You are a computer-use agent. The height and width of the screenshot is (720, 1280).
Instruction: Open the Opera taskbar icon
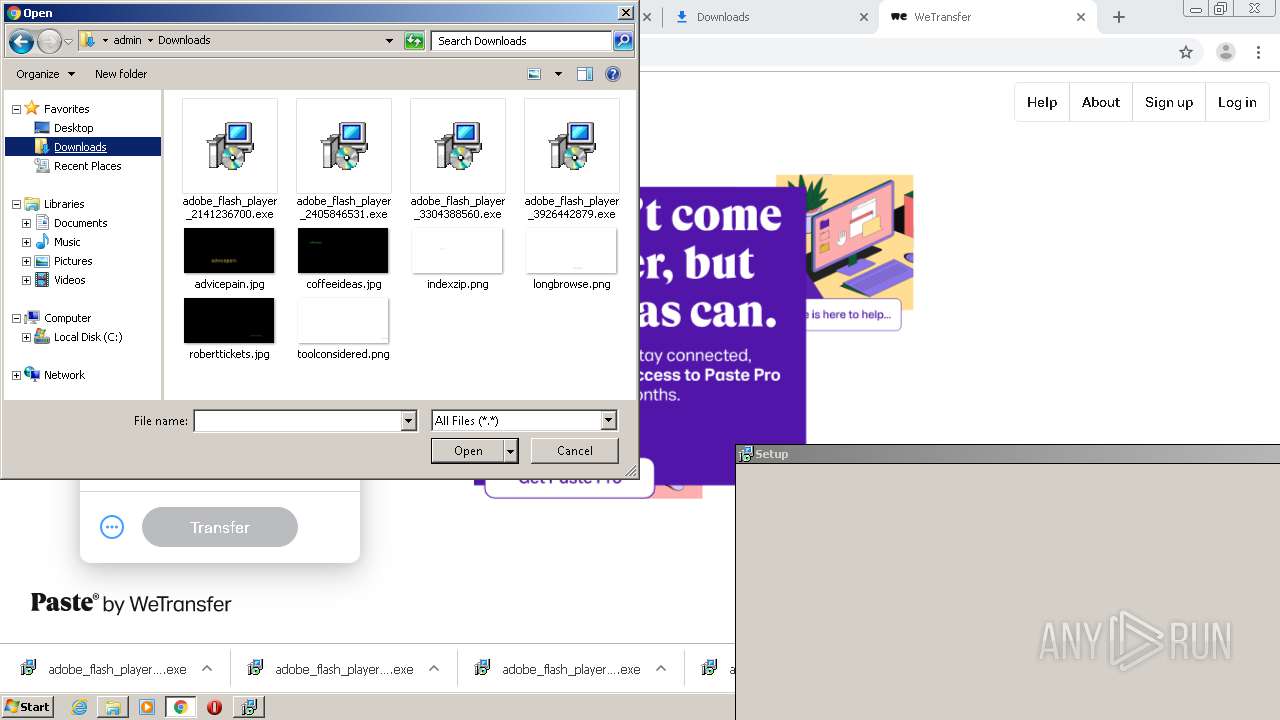(x=214, y=707)
